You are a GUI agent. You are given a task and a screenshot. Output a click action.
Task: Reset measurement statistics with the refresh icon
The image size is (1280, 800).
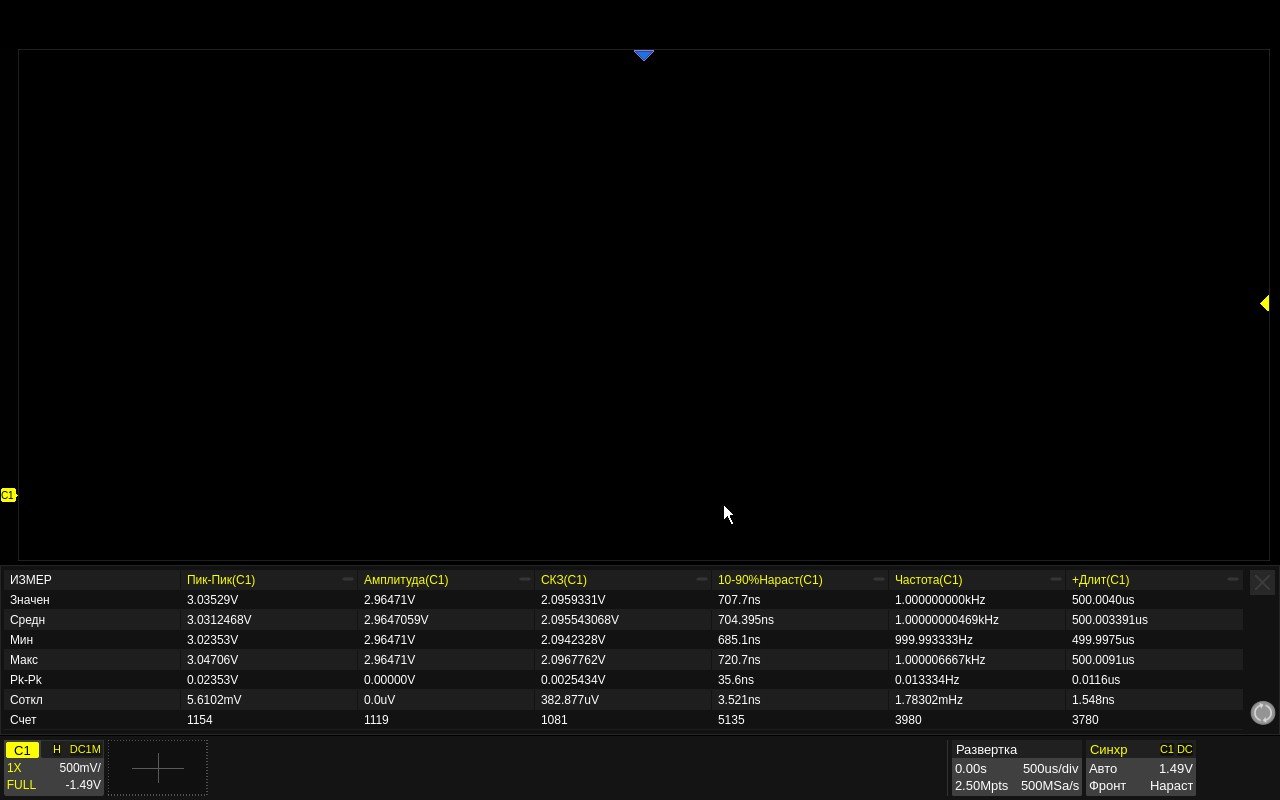pos(1262,712)
